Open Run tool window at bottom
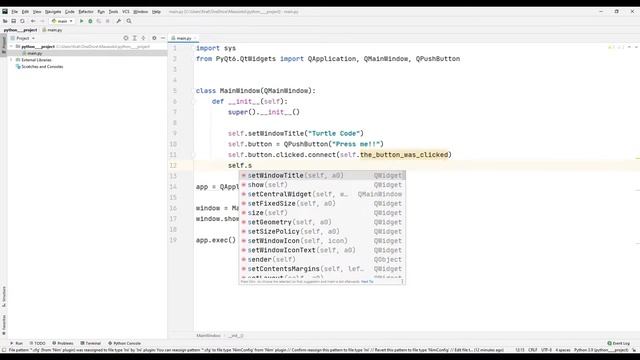Screen dimensions: 640x360 click(16, 343)
